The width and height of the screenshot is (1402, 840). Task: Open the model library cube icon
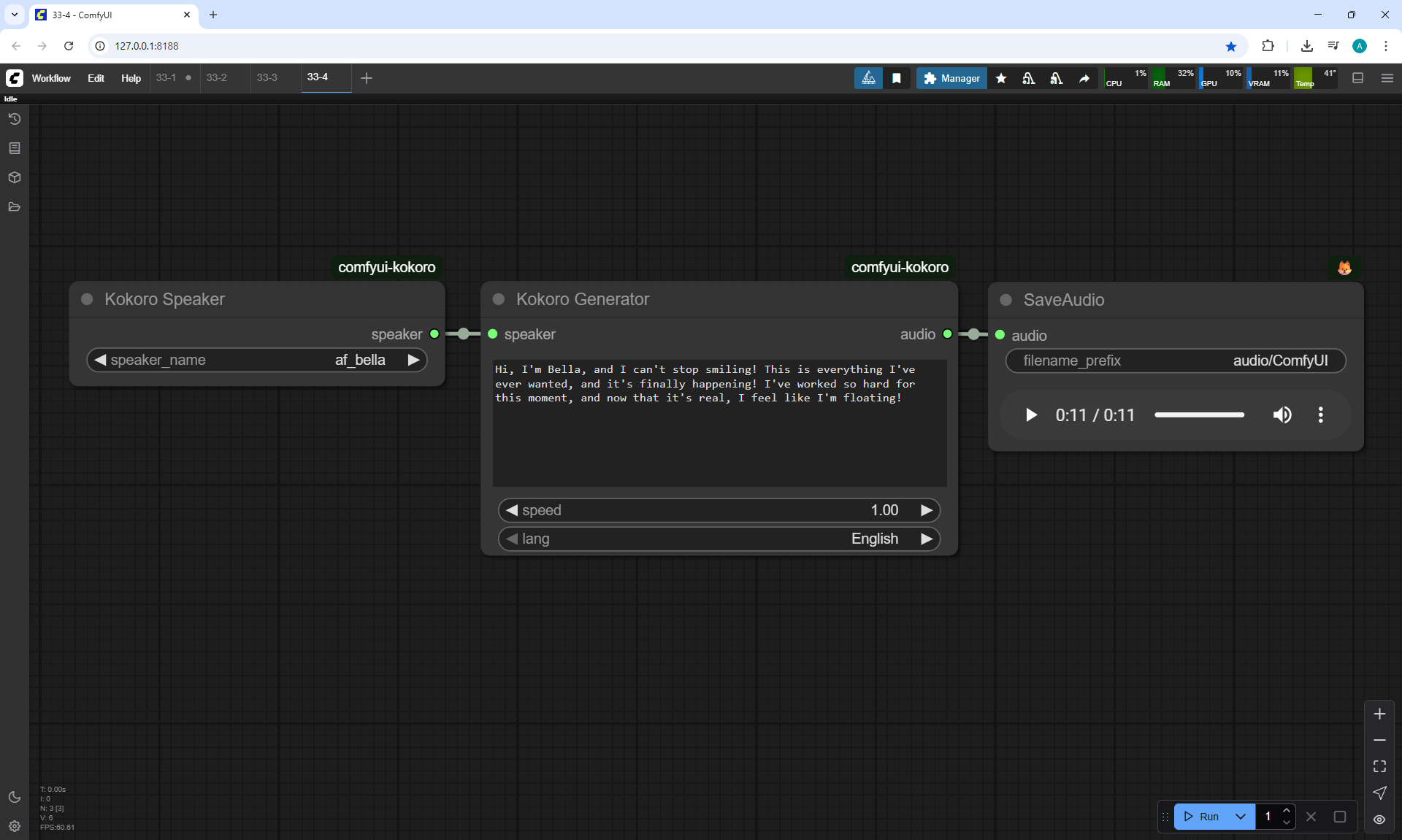pos(14,177)
